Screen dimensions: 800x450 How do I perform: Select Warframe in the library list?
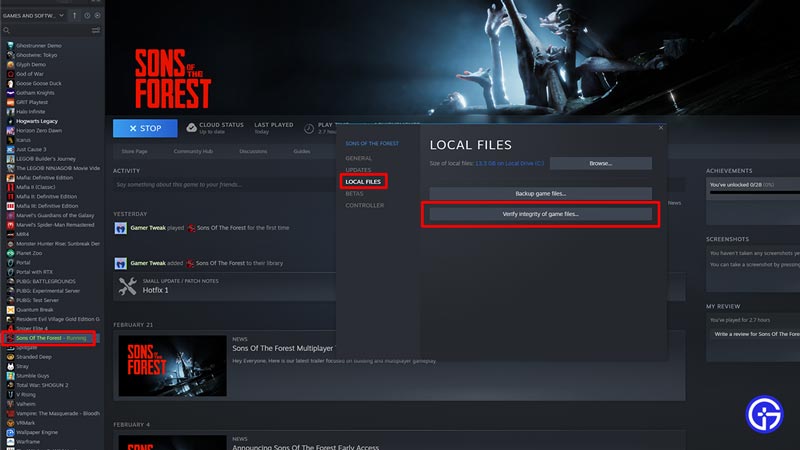pyautogui.click(x=28, y=442)
